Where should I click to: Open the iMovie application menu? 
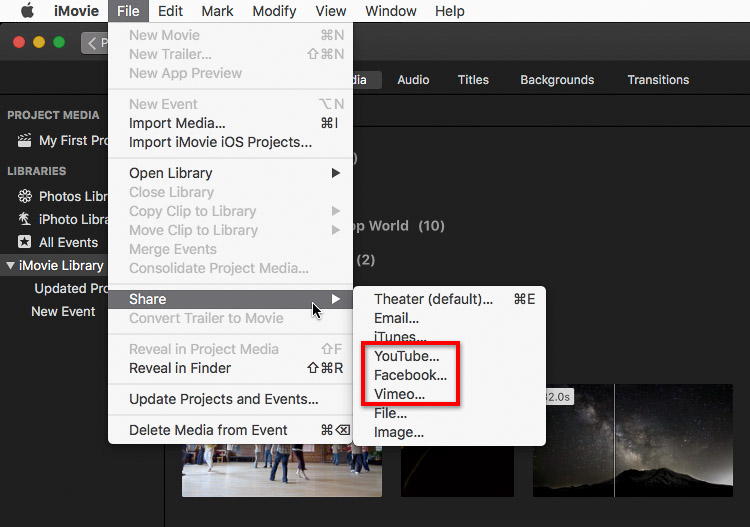pos(76,11)
